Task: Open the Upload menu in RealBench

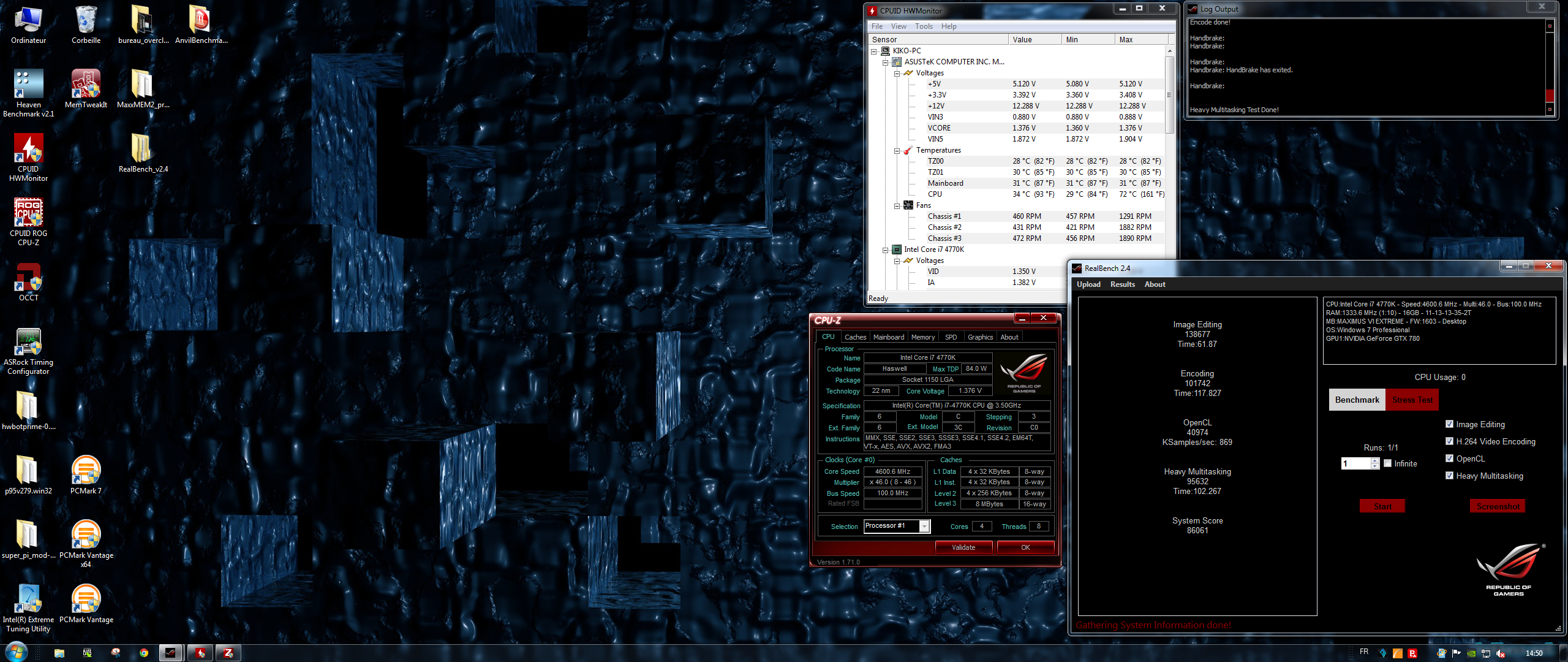Action: point(1088,284)
